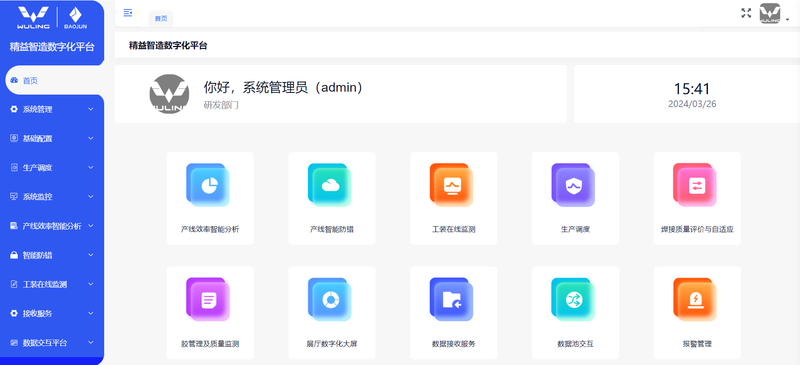800x365 pixels.
Task: Open the user dropdown arrow beside avatar
Action: point(788,19)
